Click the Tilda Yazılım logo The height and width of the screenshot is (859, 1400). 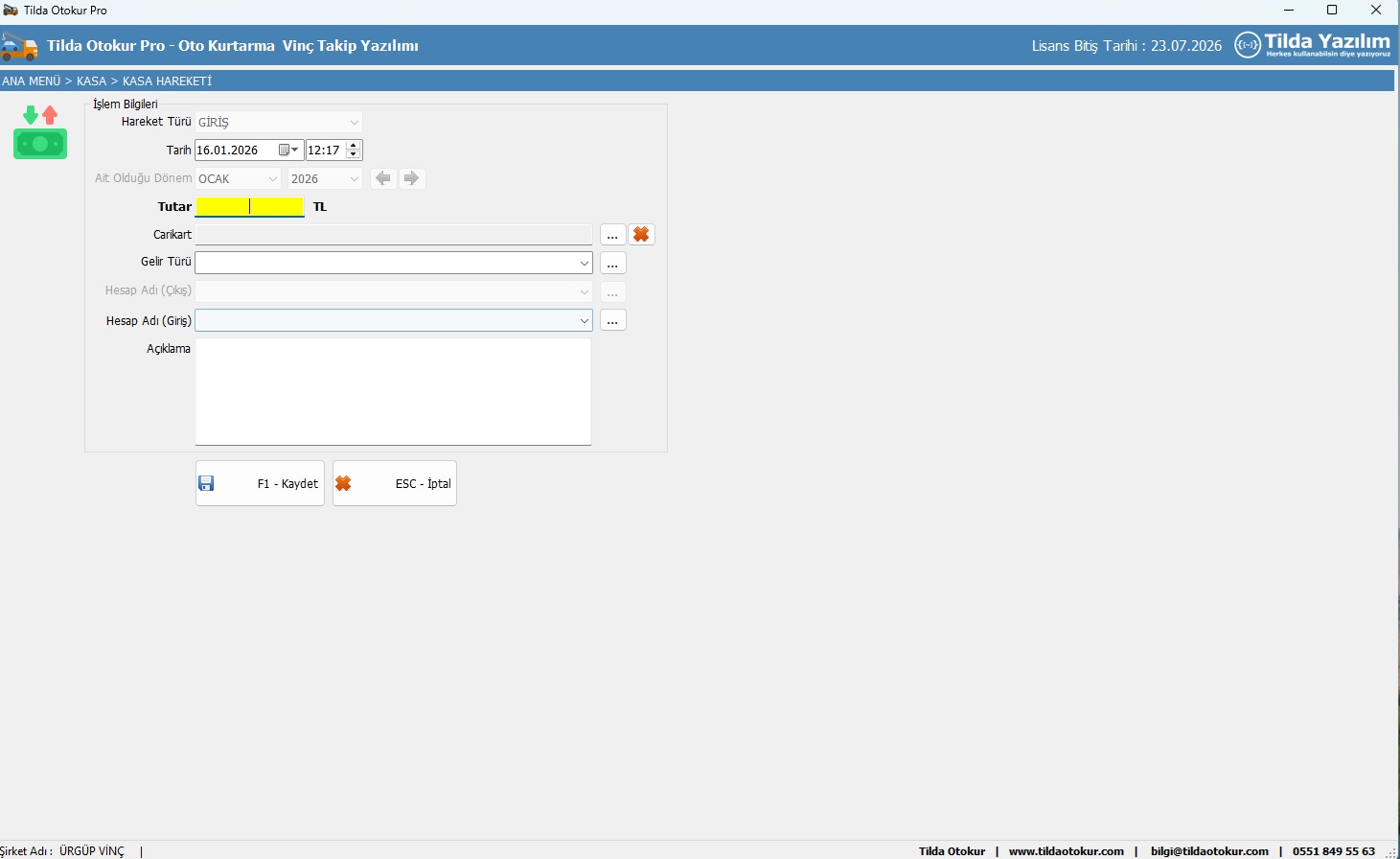click(x=1312, y=45)
